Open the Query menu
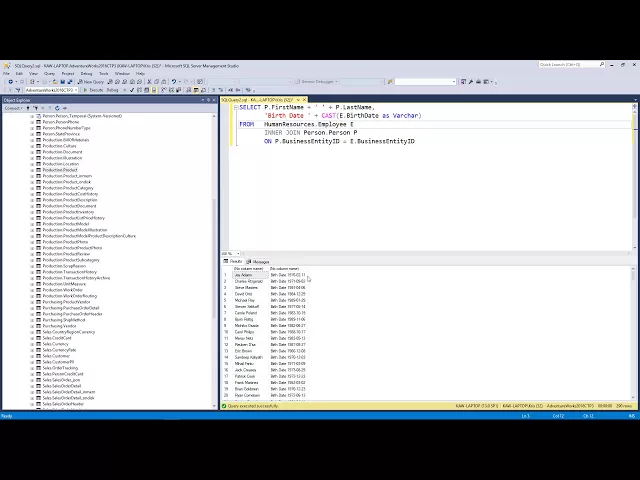 pyautogui.click(x=49, y=73)
